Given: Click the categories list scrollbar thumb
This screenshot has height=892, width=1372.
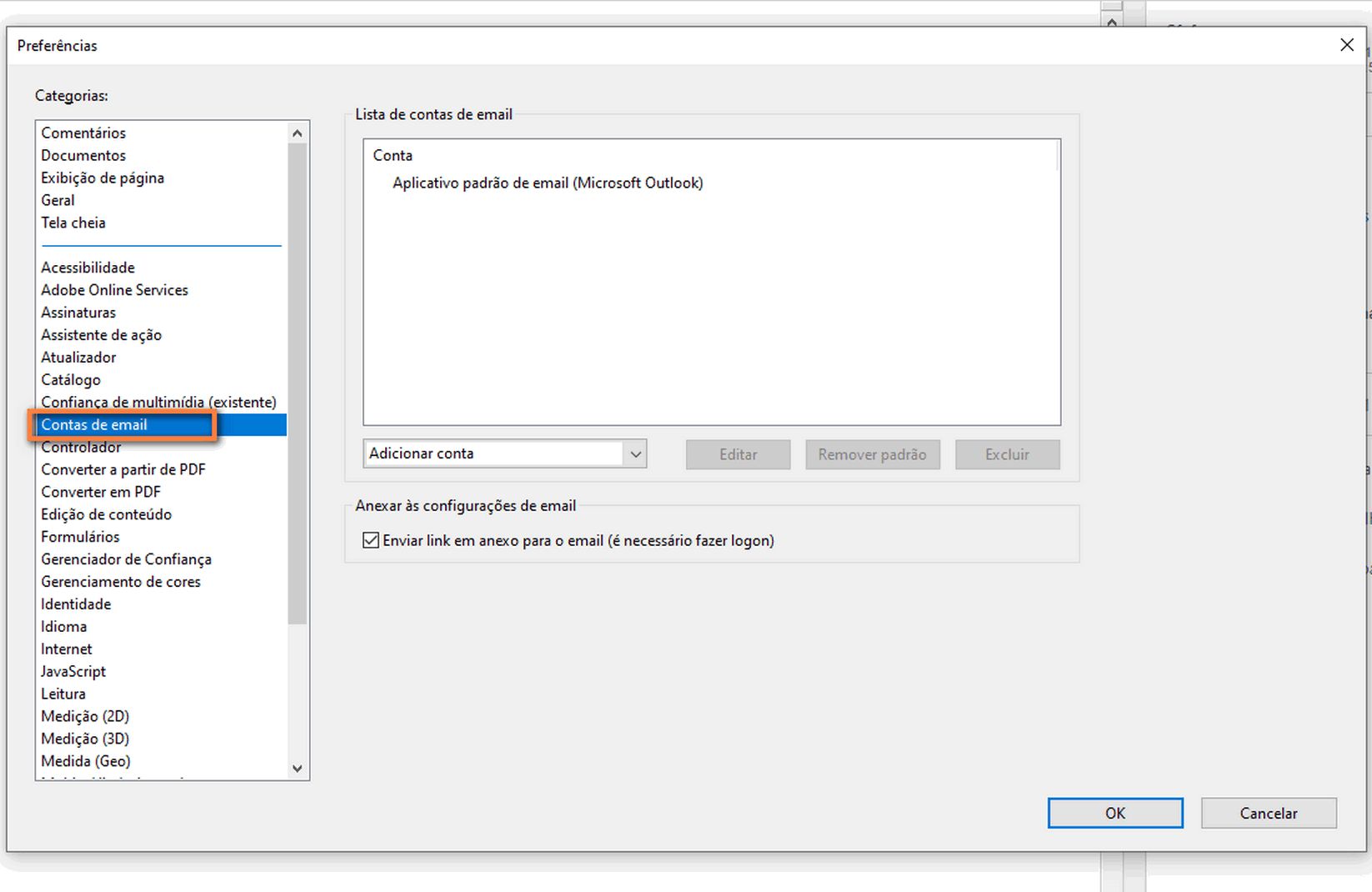Looking at the screenshot, I should pyautogui.click(x=298, y=383).
